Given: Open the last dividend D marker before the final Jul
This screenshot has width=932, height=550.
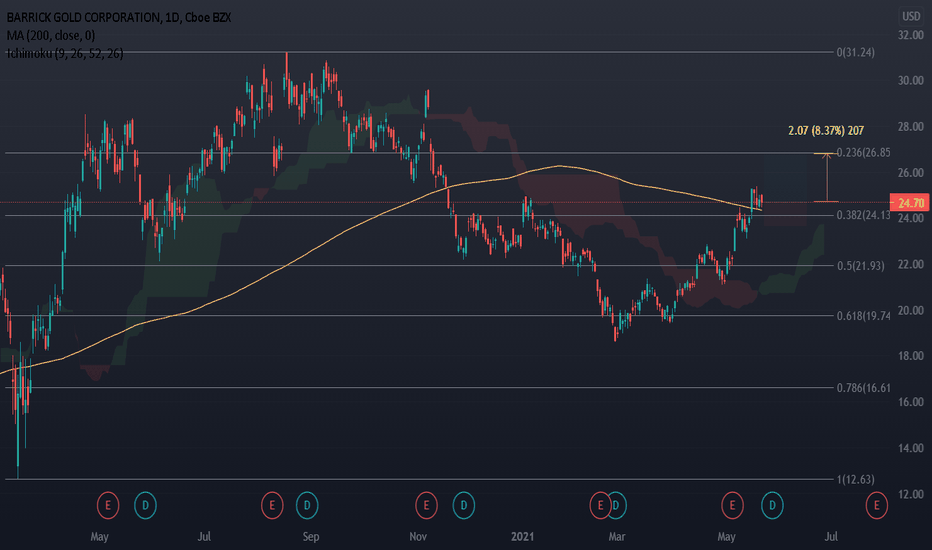Looking at the screenshot, I should 772,506.
